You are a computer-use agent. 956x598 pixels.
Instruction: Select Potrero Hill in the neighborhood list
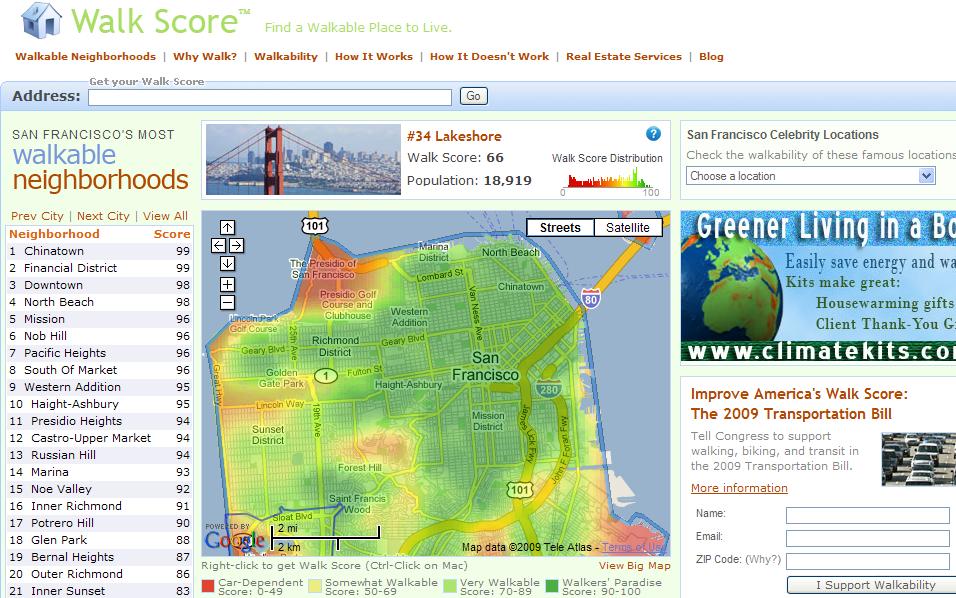tap(99, 523)
